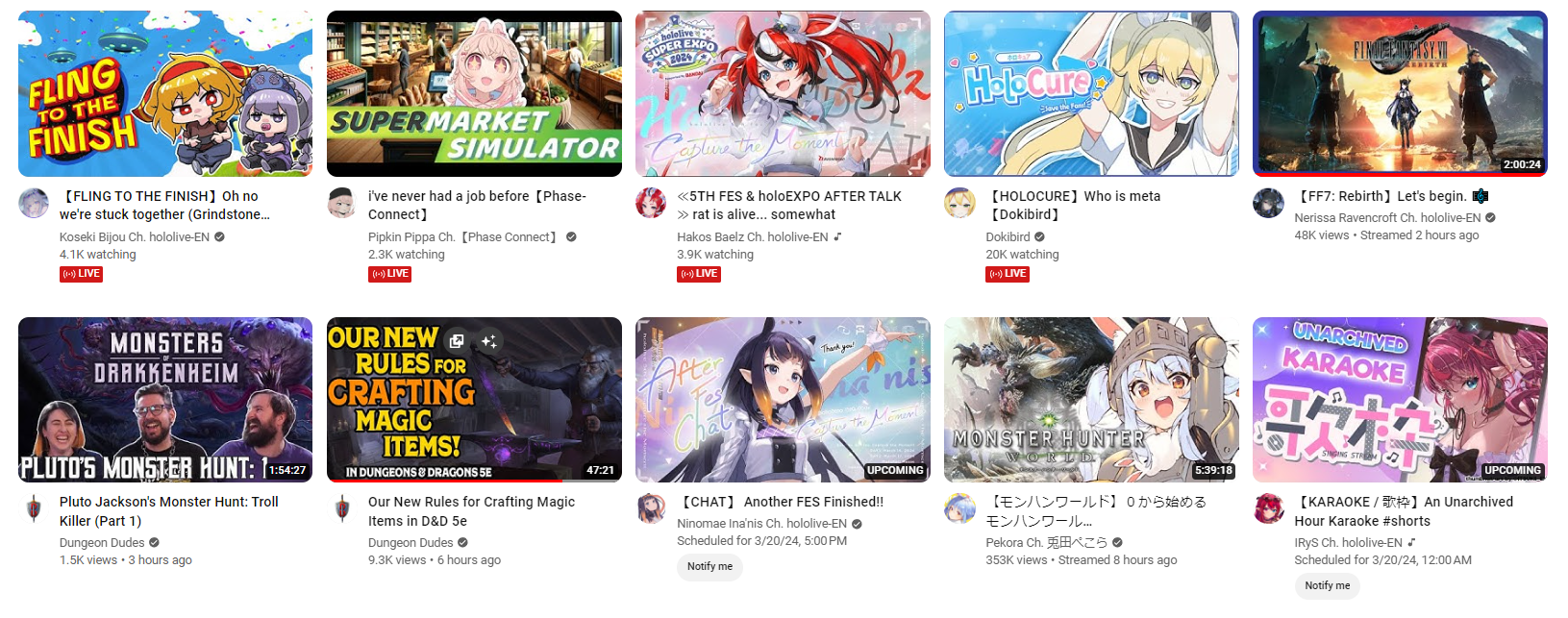Viewport: 1568px width, 618px height.
Task: Open IRyS channel avatar icon
Action: pos(1268,508)
